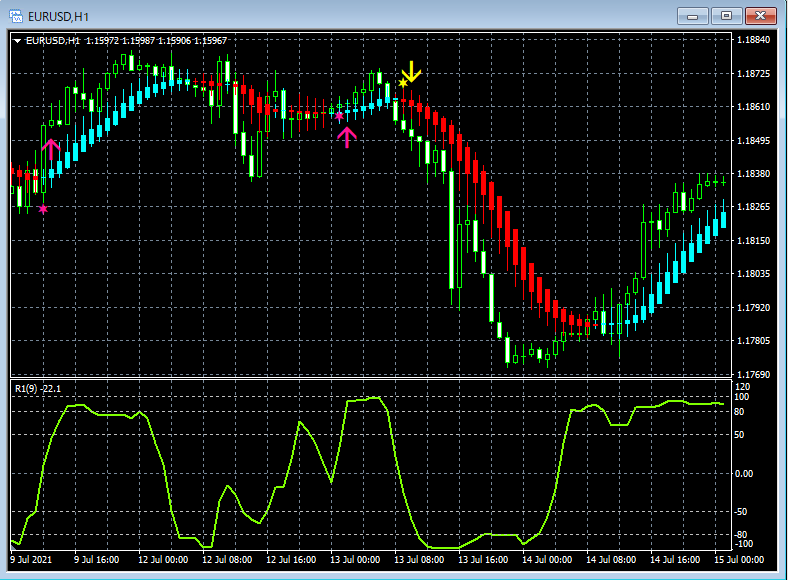
Task: Click the 14 Jul 08:00 time label
Action: tap(611, 559)
